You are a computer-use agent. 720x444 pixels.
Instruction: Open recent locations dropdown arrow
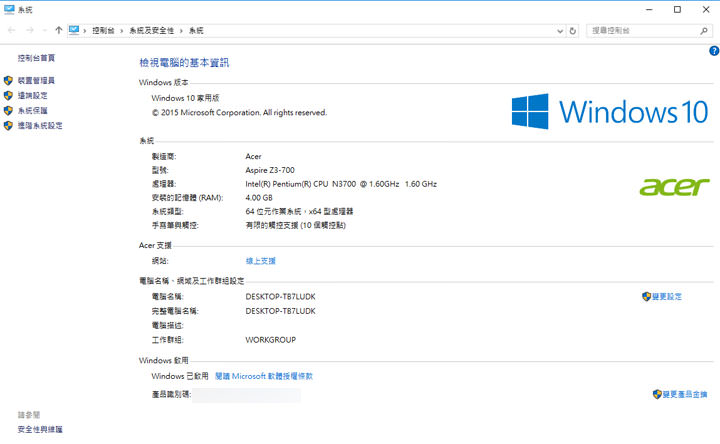(x=45, y=31)
